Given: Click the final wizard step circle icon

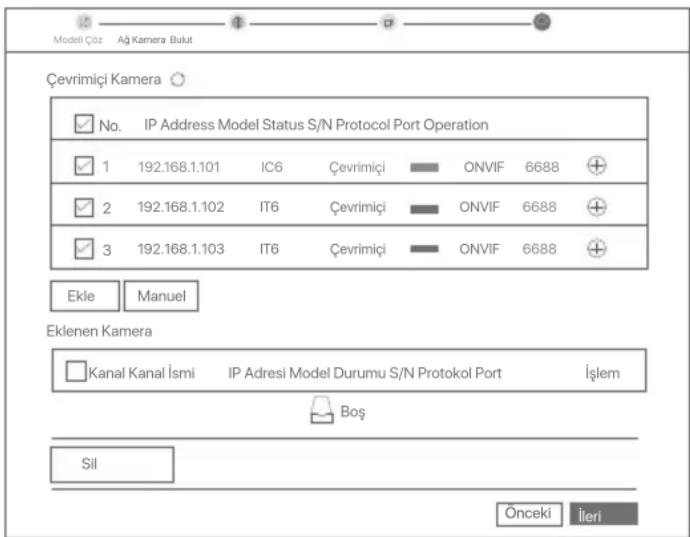Looking at the screenshot, I should (542, 22).
